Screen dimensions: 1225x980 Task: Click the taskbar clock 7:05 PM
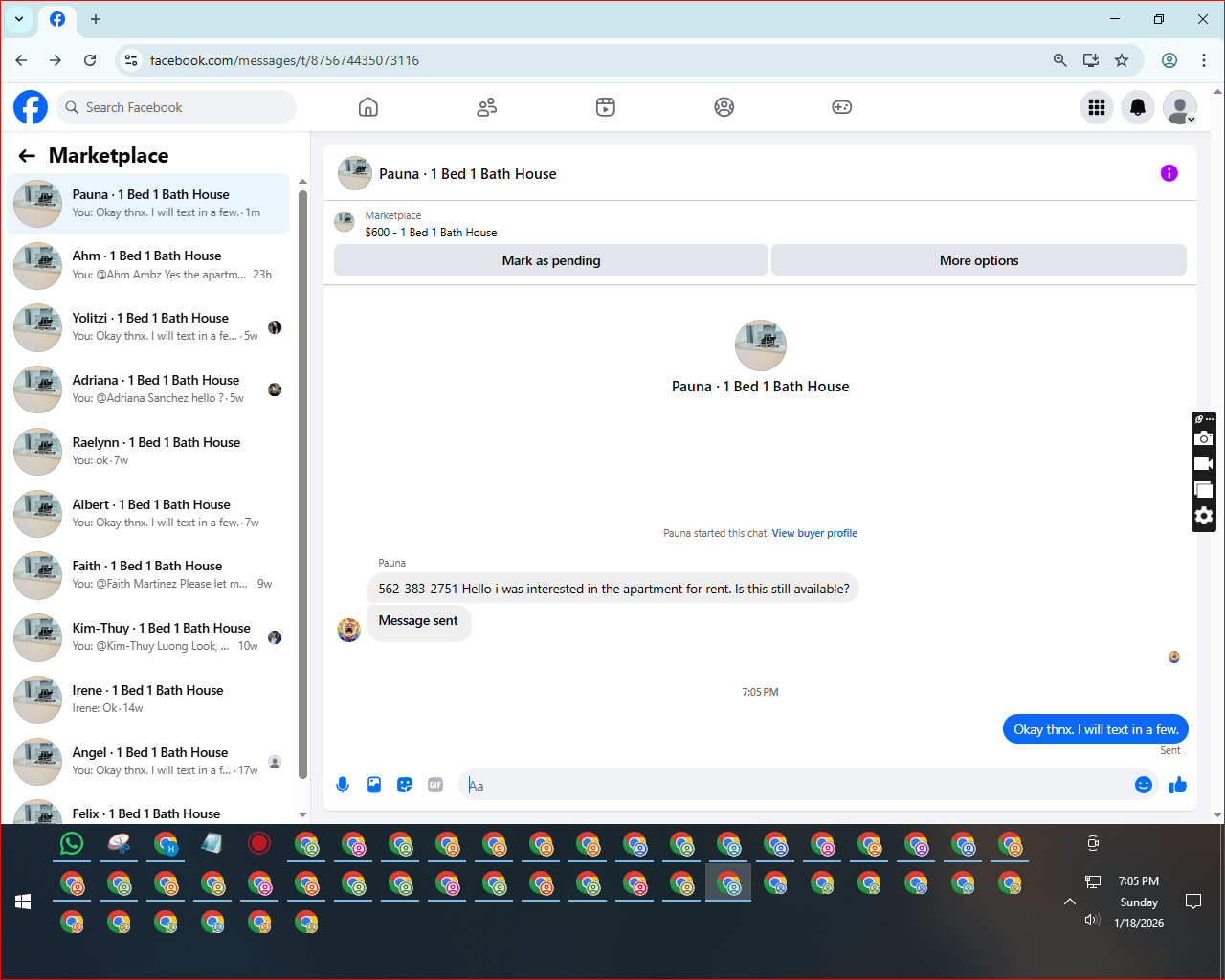pyautogui.click(x=1139, y=881)
